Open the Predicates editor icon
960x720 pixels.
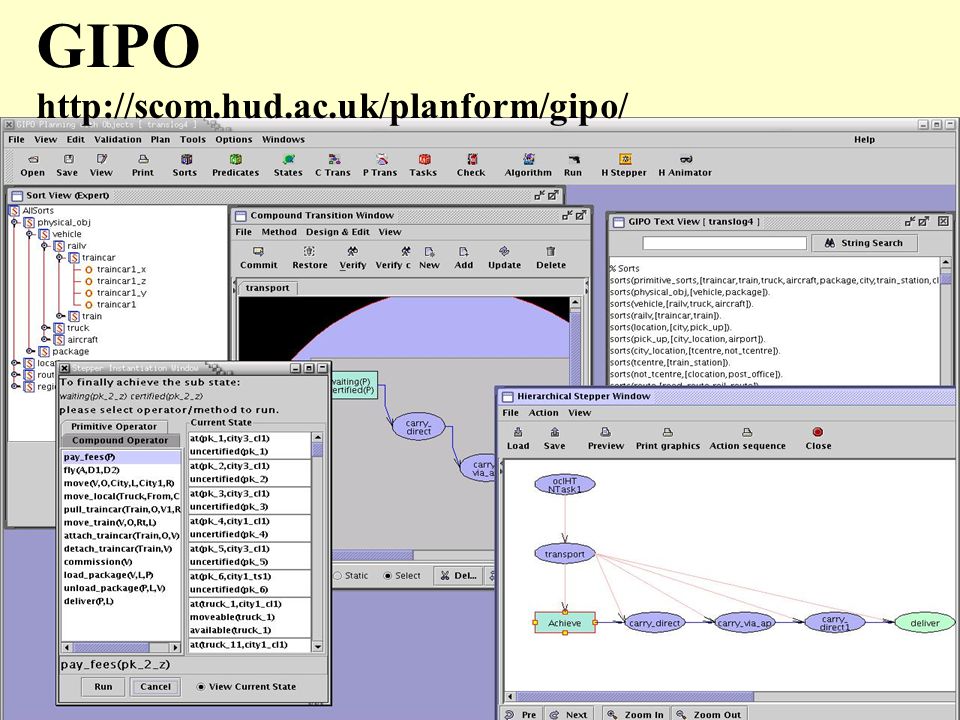[x=236, y=165]
